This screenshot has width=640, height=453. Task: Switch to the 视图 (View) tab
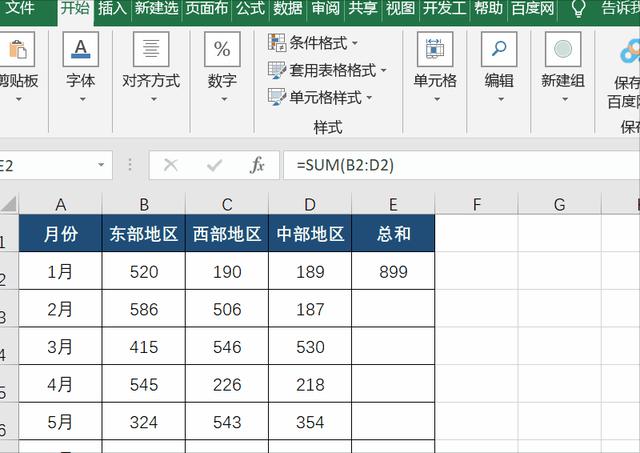click(400, 8)
